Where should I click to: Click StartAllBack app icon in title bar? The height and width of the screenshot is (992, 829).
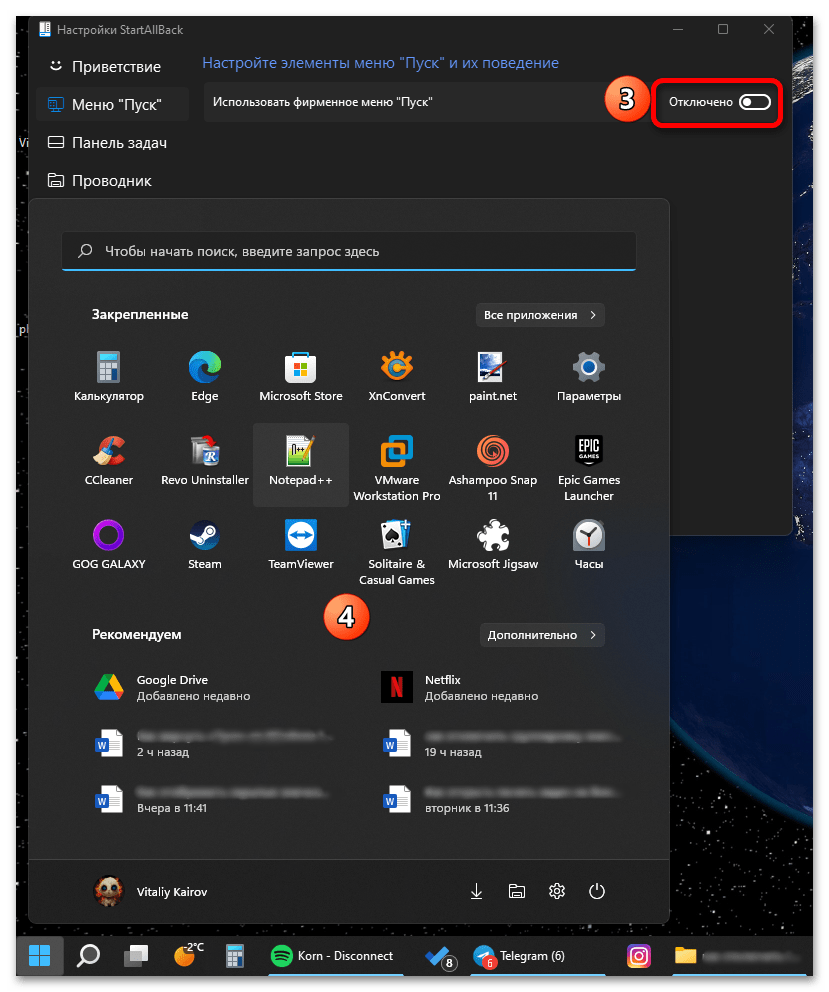45,29
